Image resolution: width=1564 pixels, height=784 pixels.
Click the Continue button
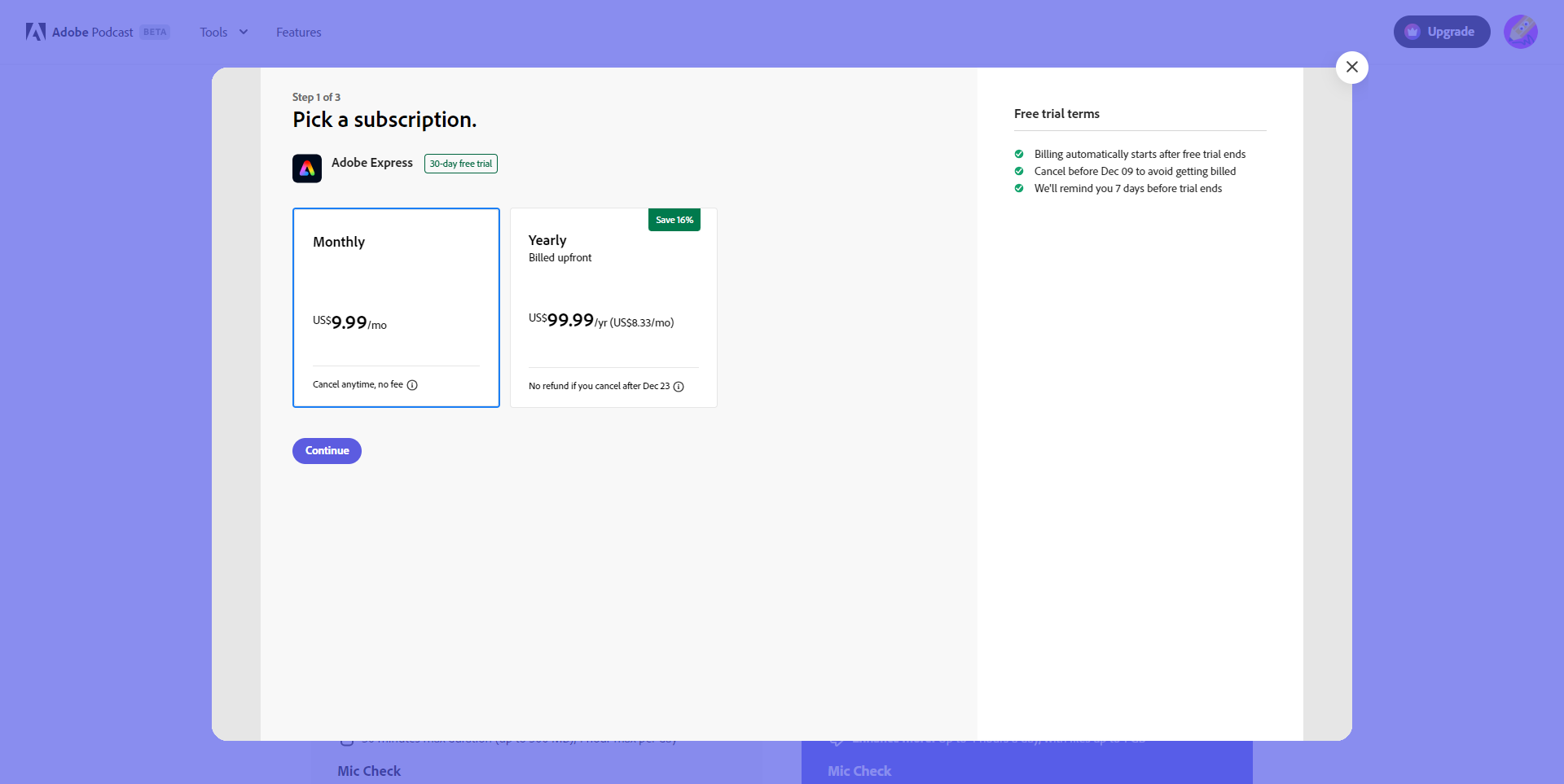pos(327,451)
